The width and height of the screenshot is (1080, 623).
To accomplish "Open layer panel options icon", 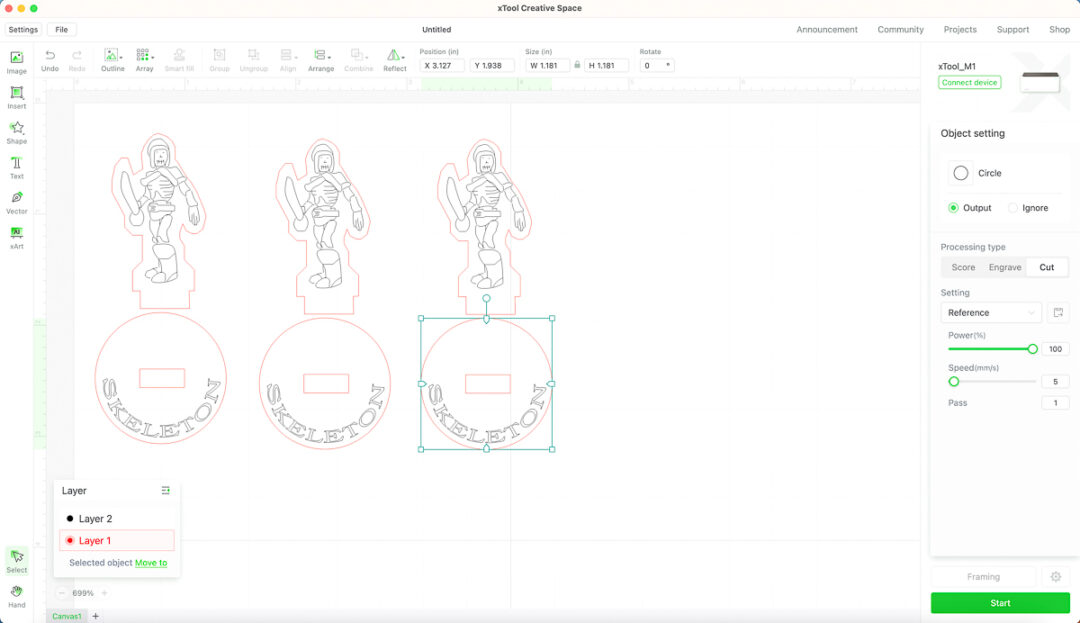I will pos(165,491).
